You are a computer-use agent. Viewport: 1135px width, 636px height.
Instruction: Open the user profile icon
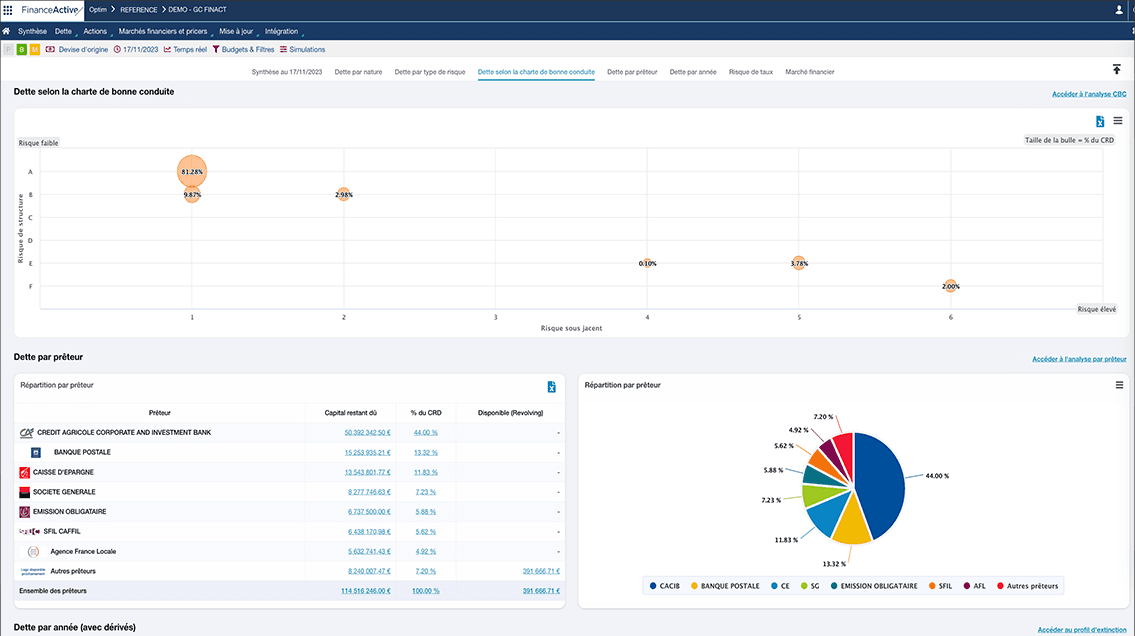[1118, 10]
